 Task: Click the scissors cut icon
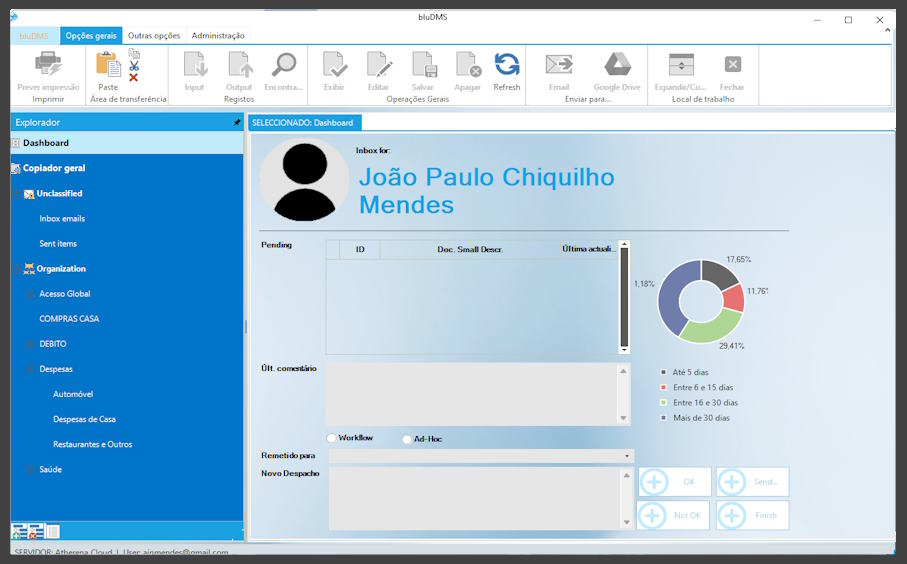click(x=134, y=65)
